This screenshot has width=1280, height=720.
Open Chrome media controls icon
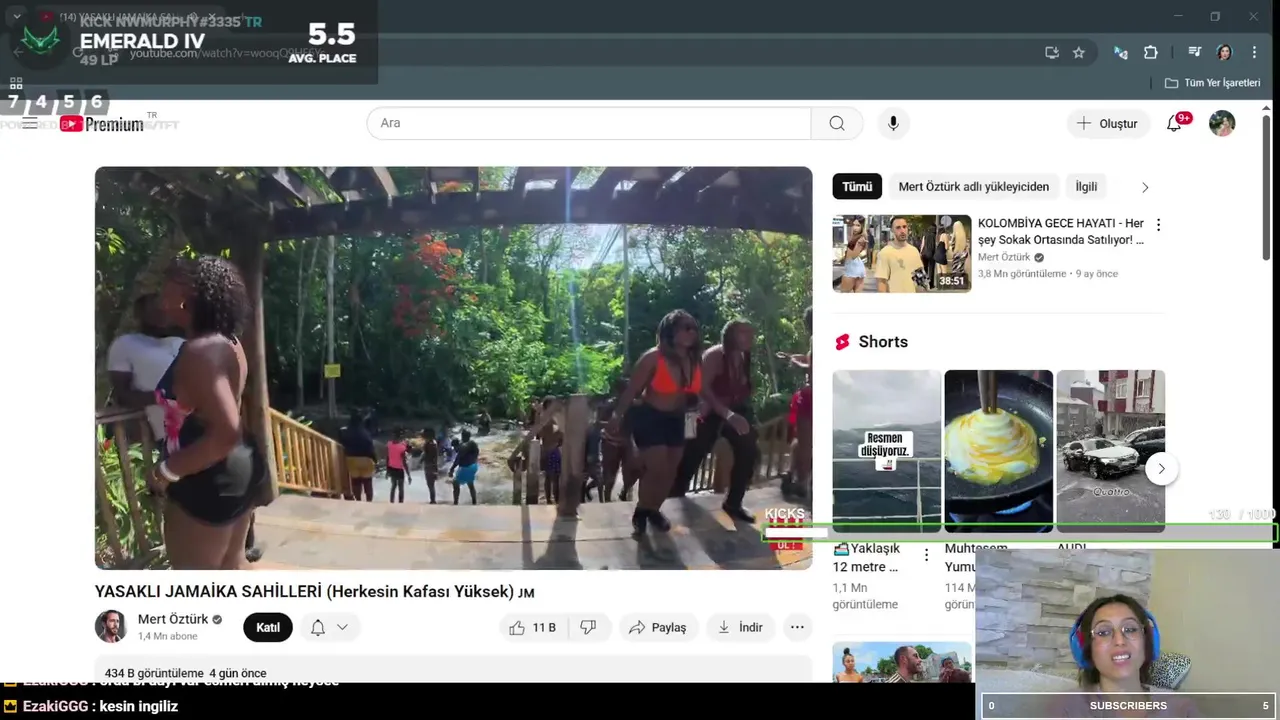pyautogui.click(x=1195, y=52)
